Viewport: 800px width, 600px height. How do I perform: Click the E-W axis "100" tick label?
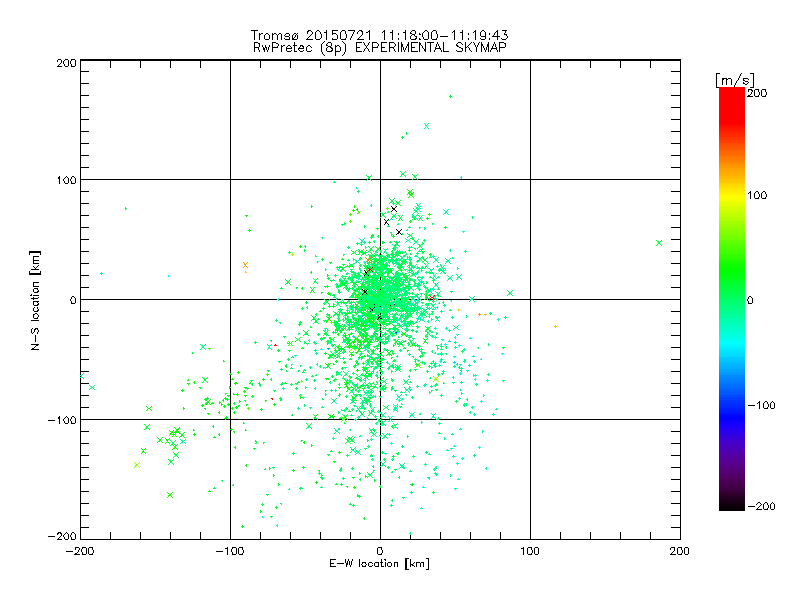(x=530, y=551)
